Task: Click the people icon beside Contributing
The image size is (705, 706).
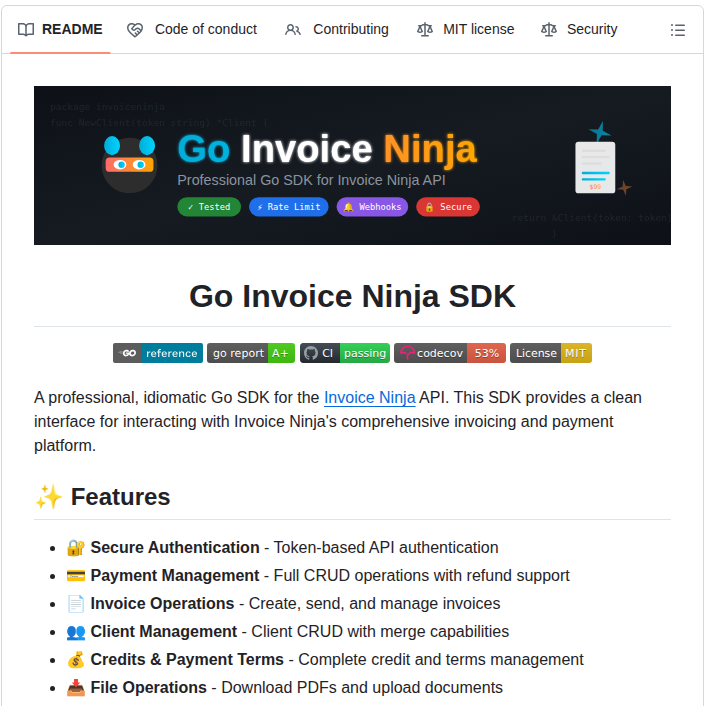Action: (293, 30)
